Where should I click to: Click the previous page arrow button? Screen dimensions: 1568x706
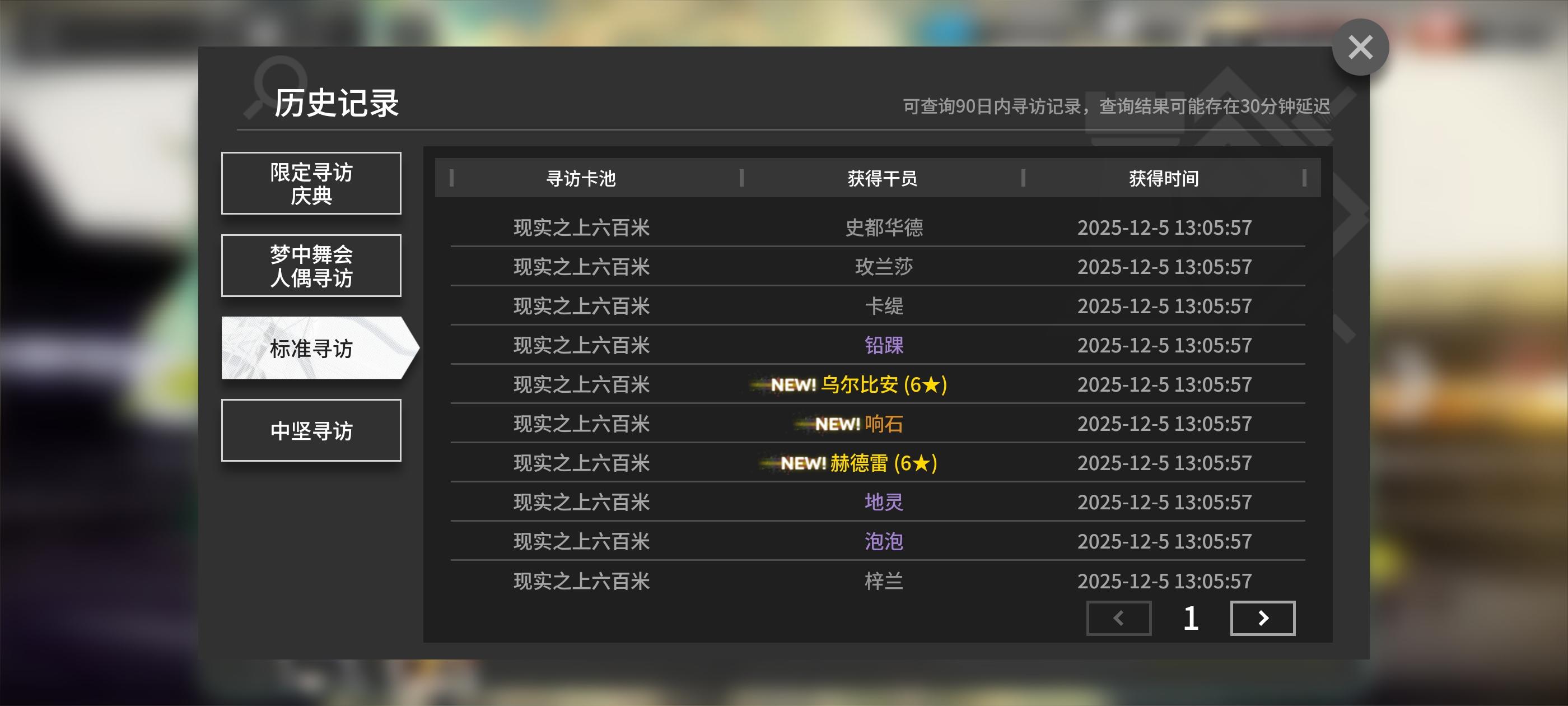click(1118, 617)
